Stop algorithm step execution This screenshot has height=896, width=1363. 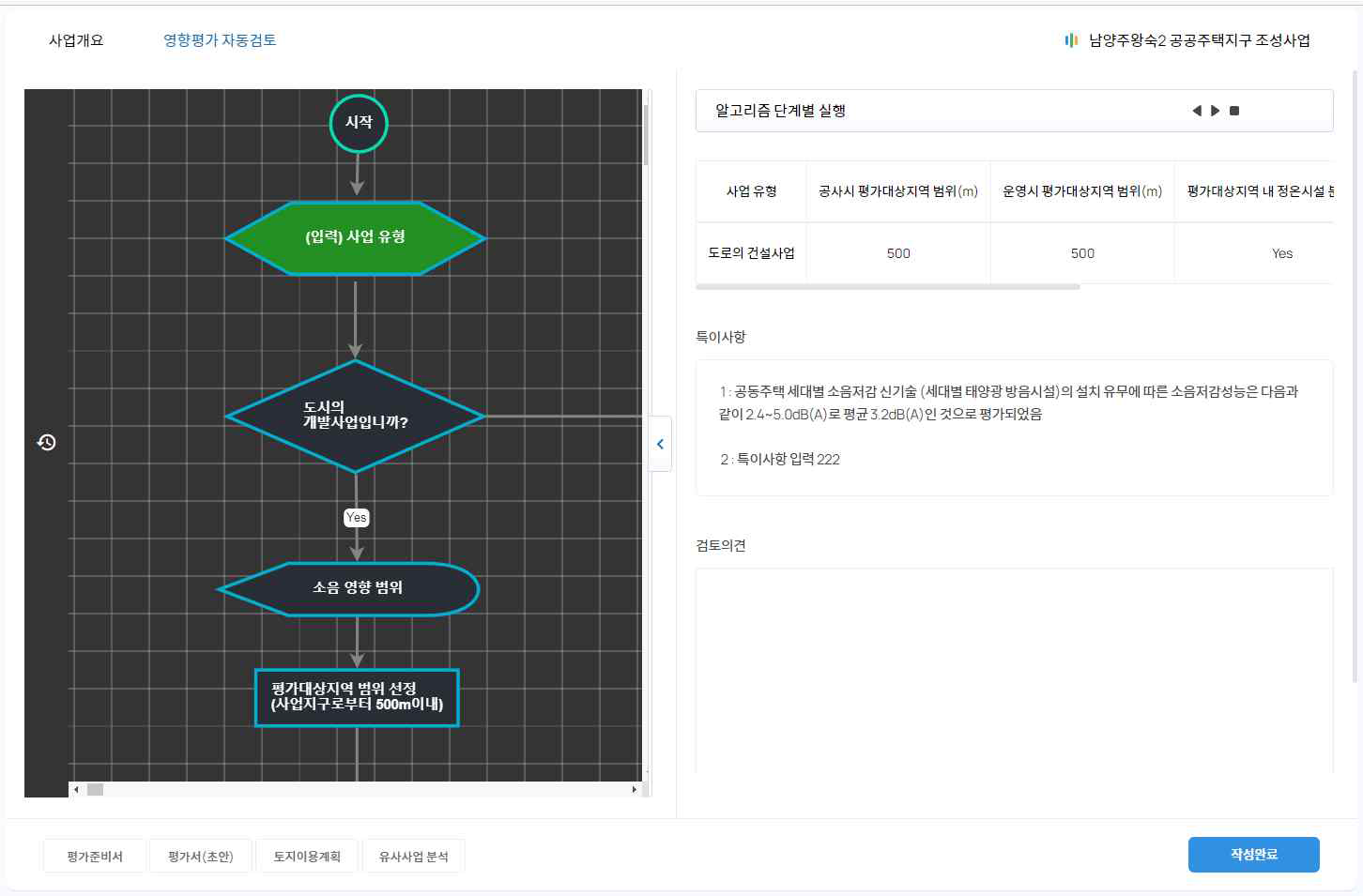tap(1234, 111)
